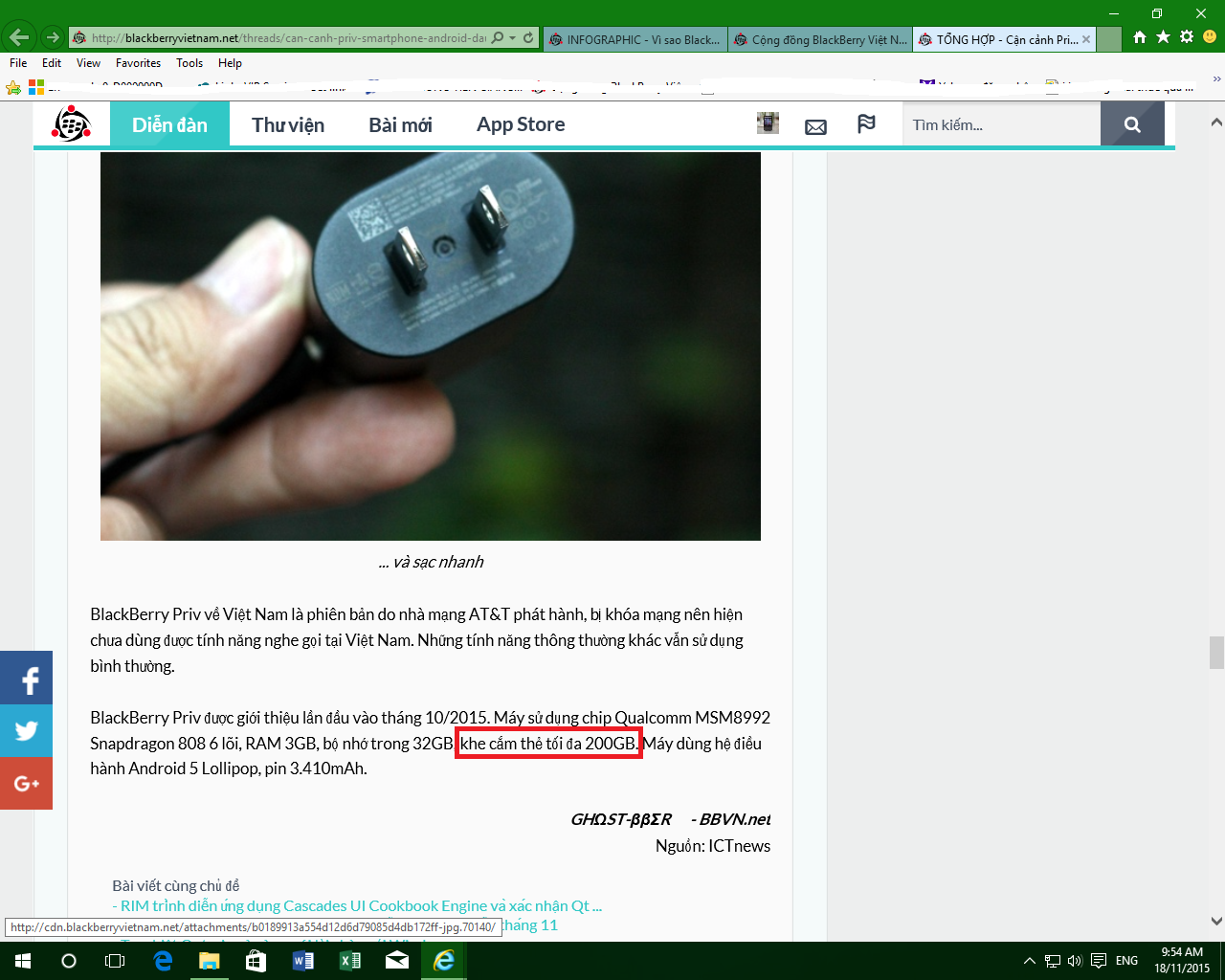Switch to Excel on the taskbar

349,961
